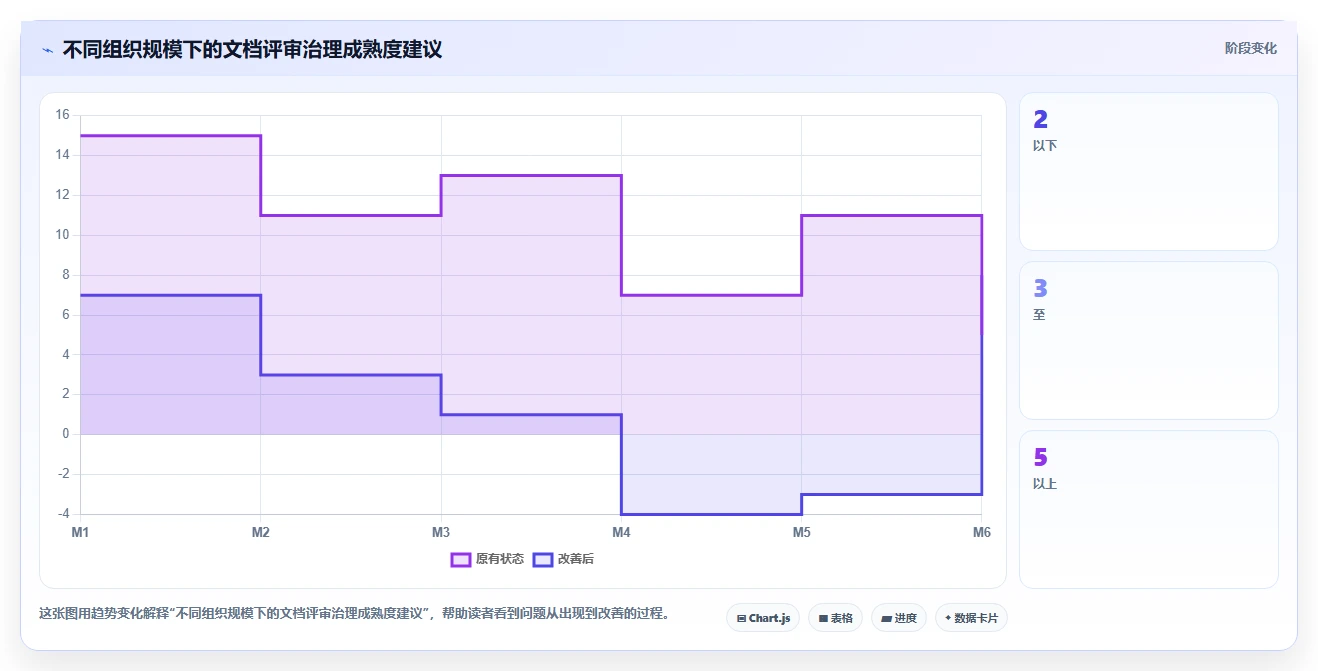This screenshot has width=1318, height=671.
Task: Click the sparkle icon in 数据卡片 chip
Action: [948, 618]
